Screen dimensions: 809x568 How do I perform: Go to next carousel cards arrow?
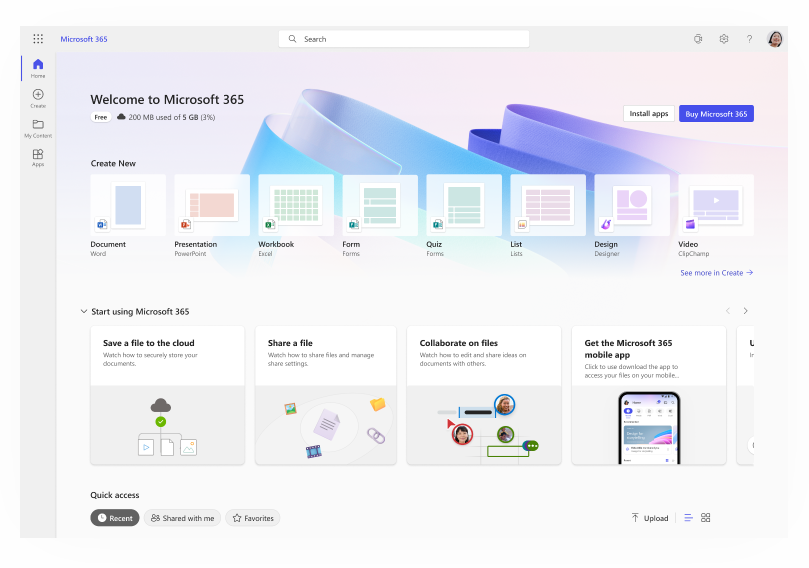coord(745,311)
